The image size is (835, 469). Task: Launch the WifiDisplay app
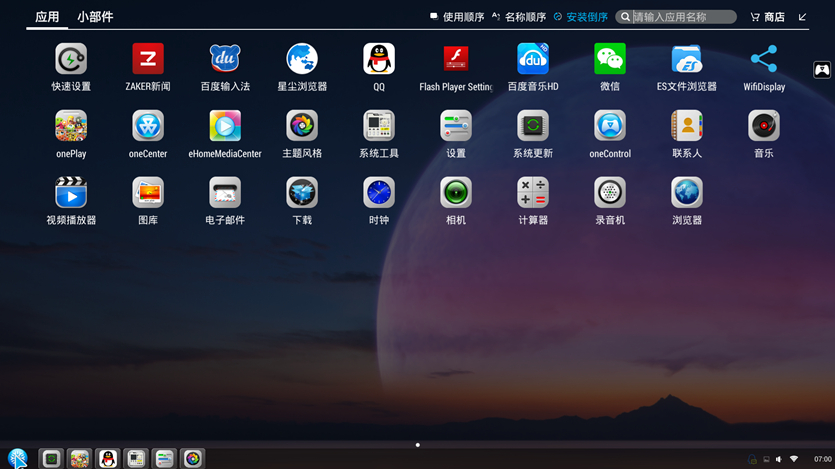(764, 59)
